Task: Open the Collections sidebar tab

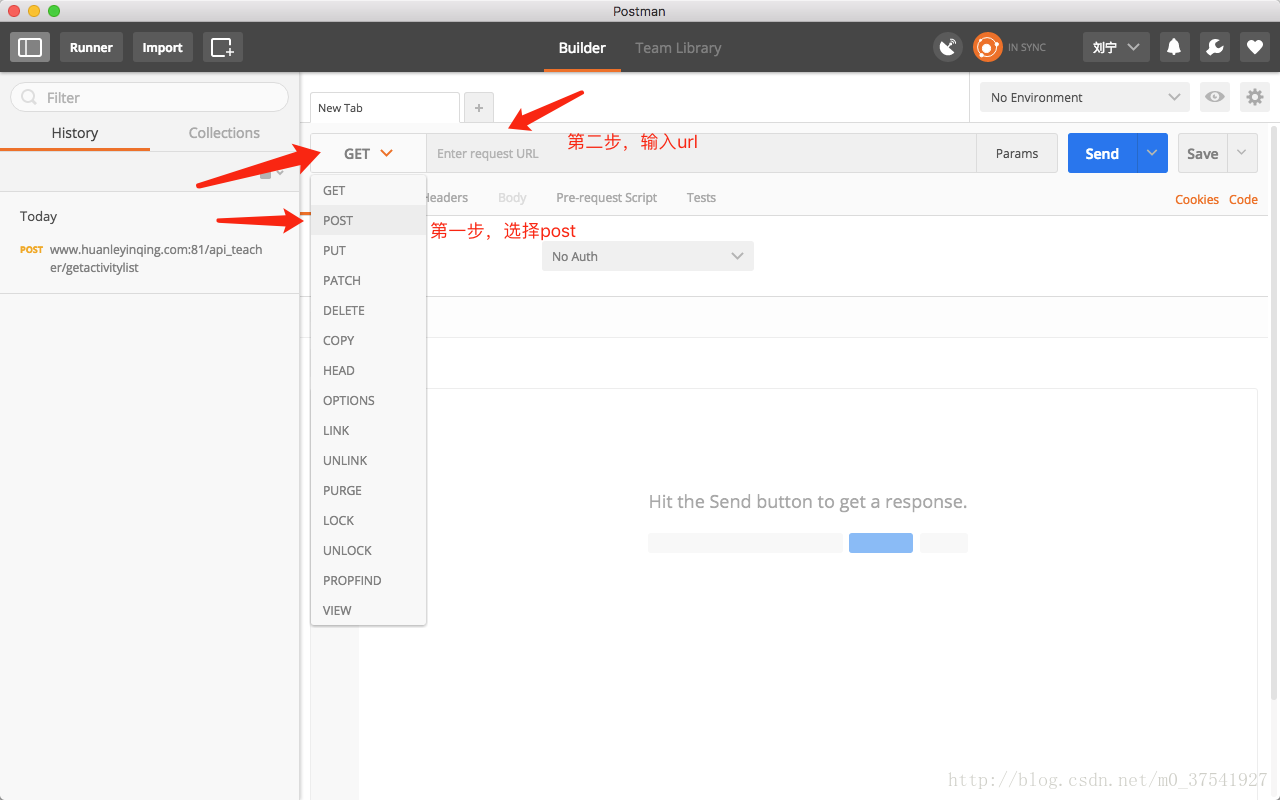Action: pos(224,133)
